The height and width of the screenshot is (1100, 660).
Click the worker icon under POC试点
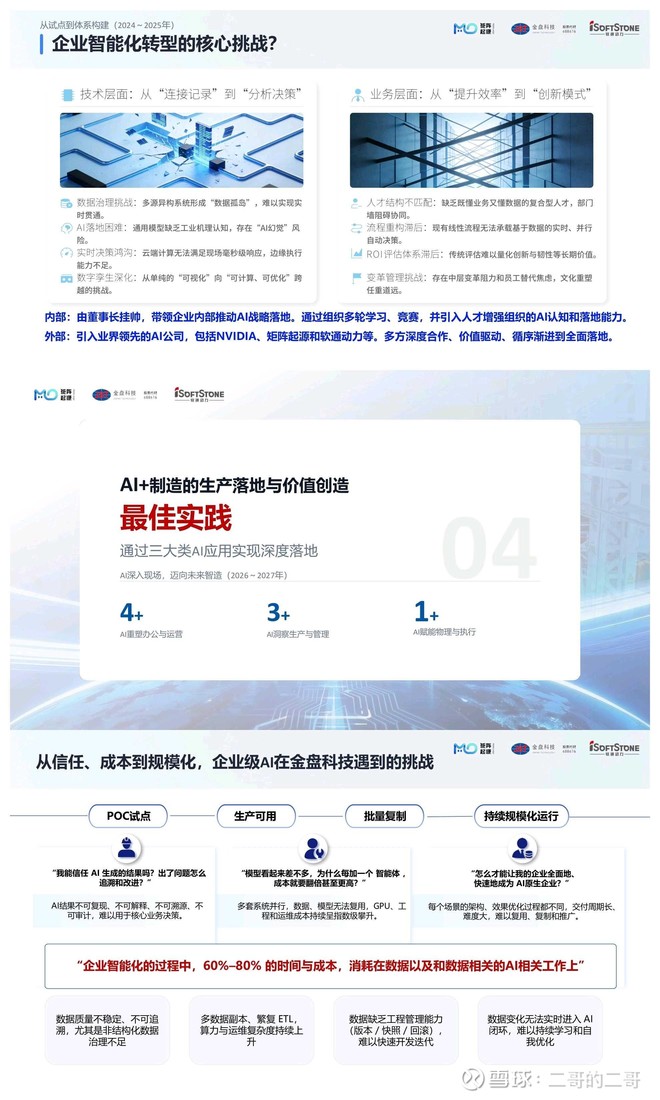127,848
